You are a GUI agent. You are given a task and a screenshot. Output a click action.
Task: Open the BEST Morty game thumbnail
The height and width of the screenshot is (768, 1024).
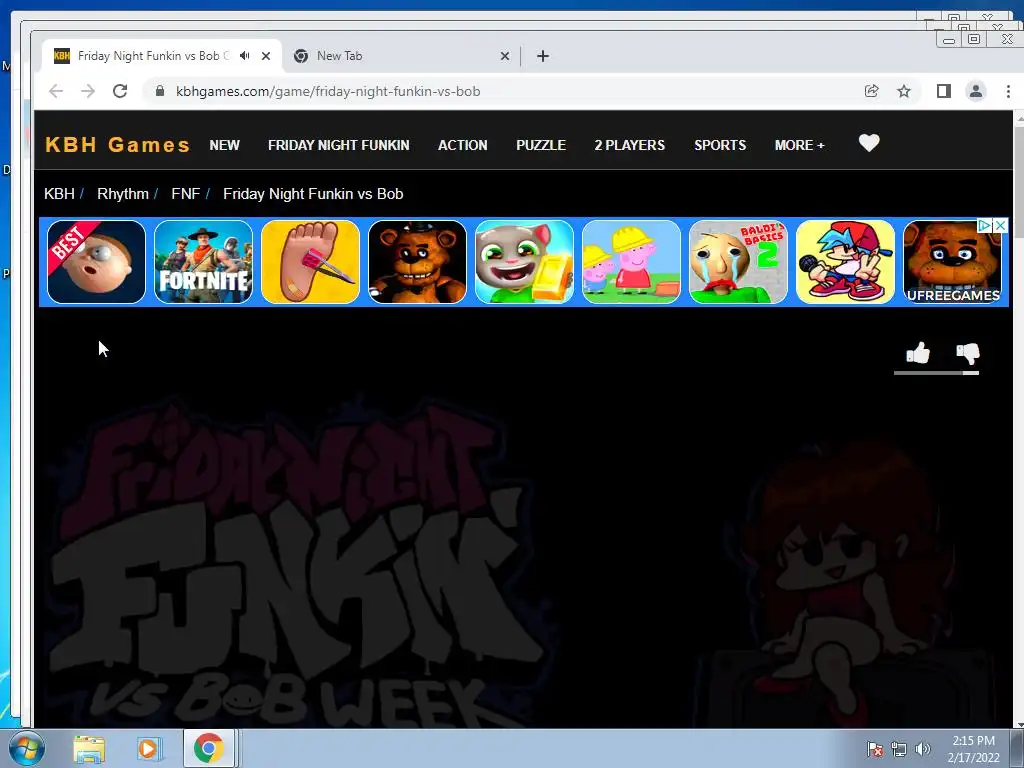pos(96,262)
